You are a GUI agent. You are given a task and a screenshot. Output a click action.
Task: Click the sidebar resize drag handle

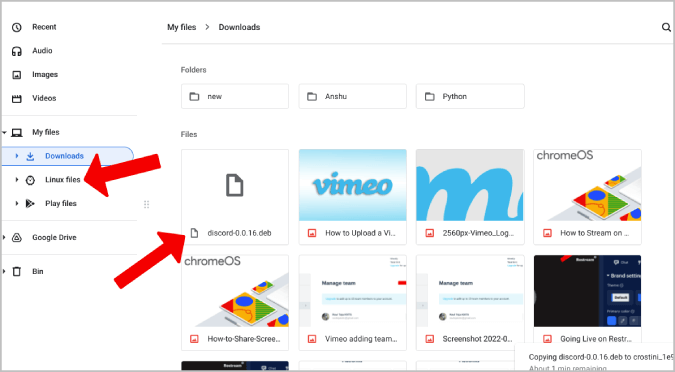click(146, 205)
